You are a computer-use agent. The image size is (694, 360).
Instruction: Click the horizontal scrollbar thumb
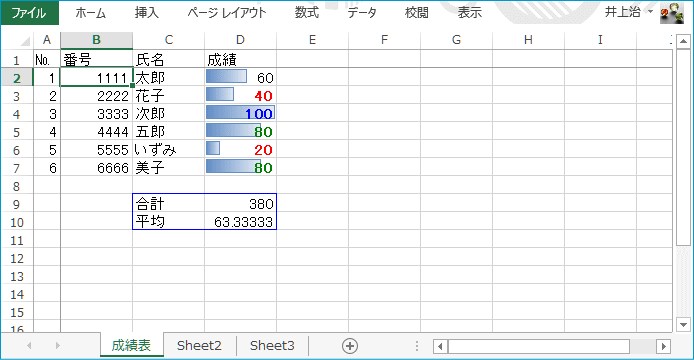tap(539, 346)
